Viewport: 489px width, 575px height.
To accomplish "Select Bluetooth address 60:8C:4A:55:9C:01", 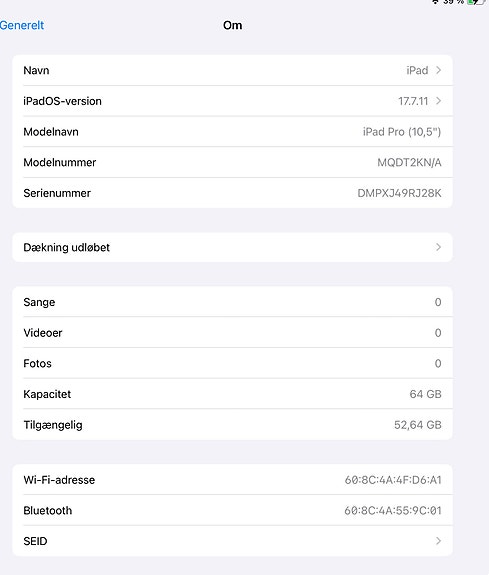I will tap(393, 511).
